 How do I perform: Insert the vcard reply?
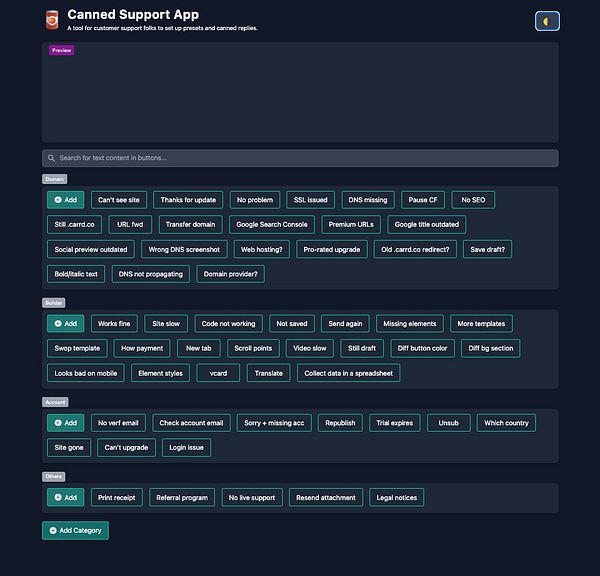click(218, 373)
